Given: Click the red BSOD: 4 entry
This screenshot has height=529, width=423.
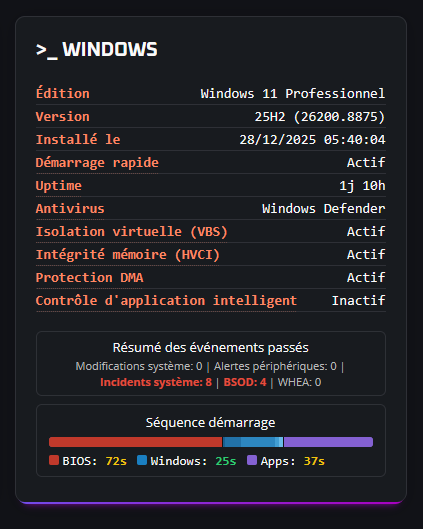Looking at the screenshot, I should 245,382.
